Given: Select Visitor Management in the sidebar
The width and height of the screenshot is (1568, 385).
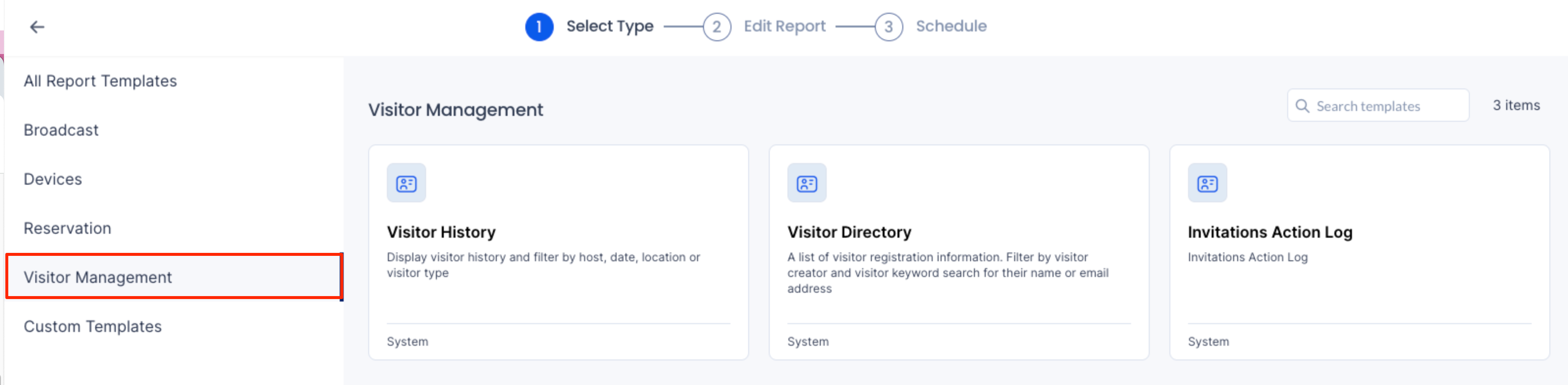Looking at the screenshot, I should point(173,277).
